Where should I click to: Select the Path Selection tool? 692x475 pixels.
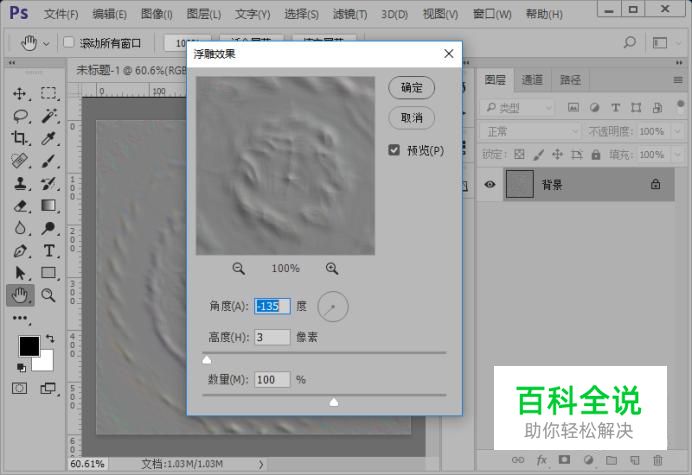click(20, 273)
